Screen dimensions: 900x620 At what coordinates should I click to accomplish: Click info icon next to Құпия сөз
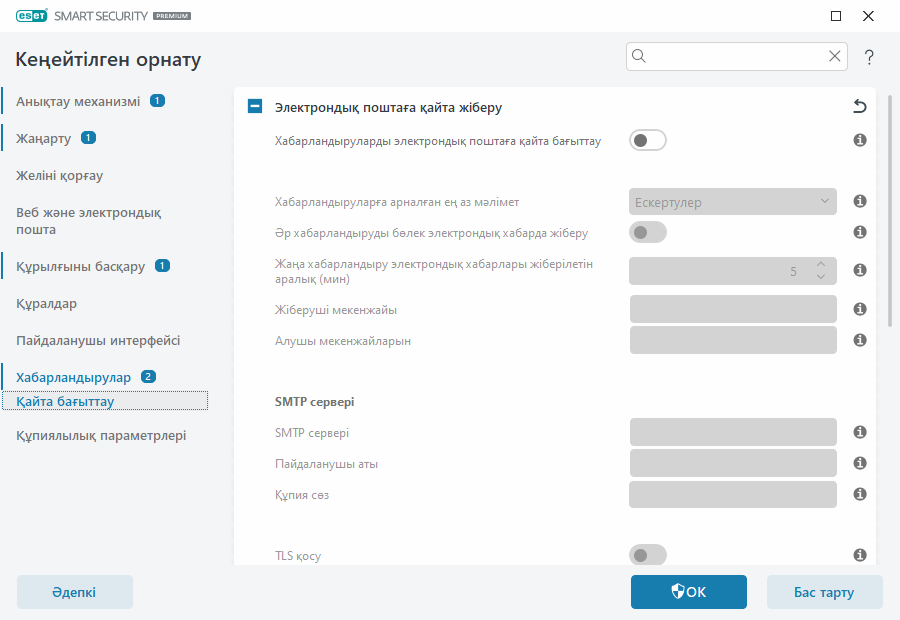[859, 494]
